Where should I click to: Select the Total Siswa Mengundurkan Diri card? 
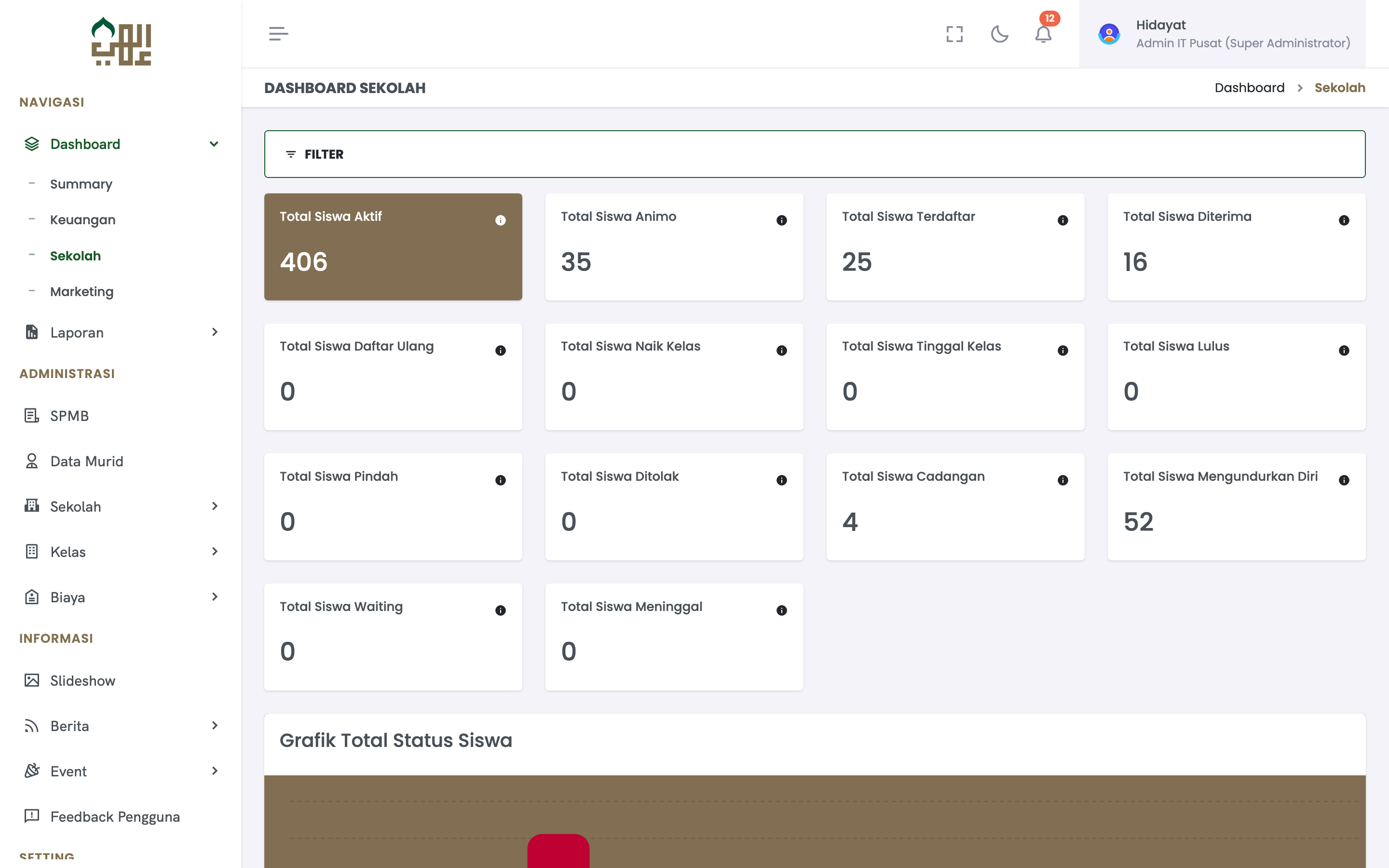click(1236, 507)
